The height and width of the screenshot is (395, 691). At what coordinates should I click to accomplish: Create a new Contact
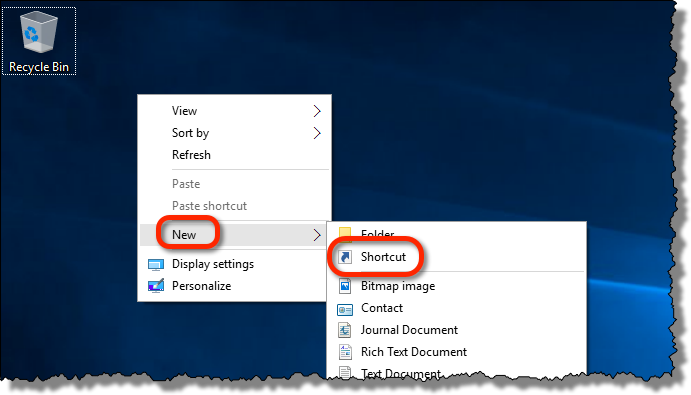tap(457, 308)
